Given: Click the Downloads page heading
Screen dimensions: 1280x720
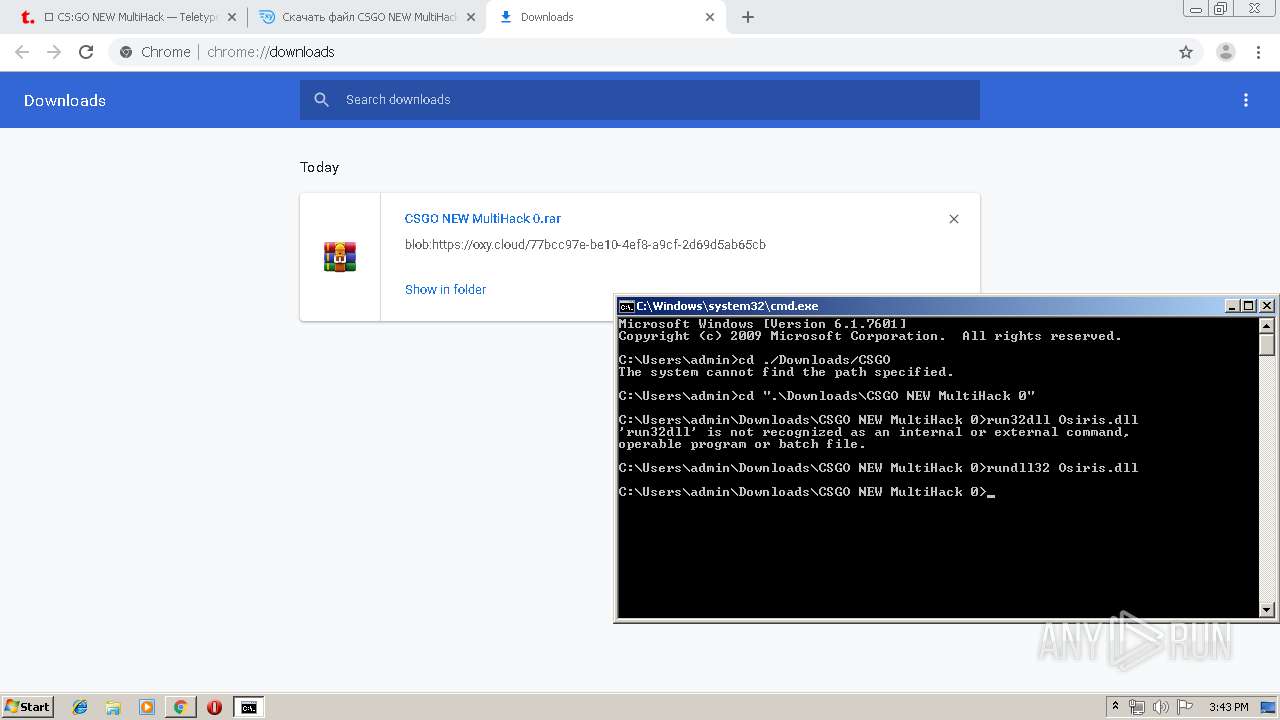Looking at the screenshot, I should coord(65,101).
